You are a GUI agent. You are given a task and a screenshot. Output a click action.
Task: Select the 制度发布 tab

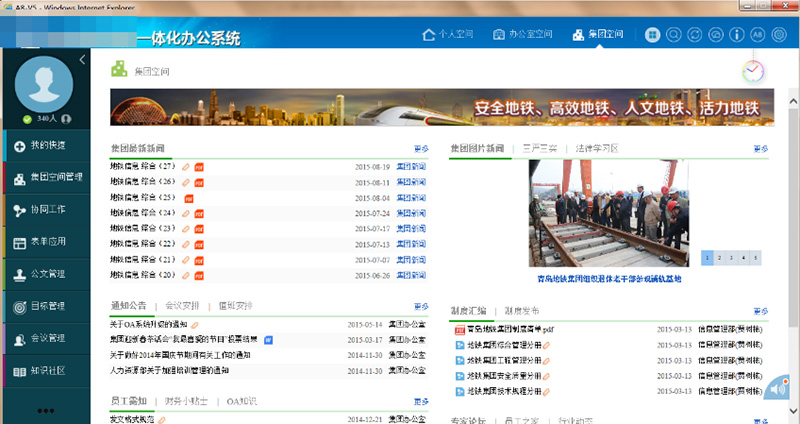[x=521, y=311]
